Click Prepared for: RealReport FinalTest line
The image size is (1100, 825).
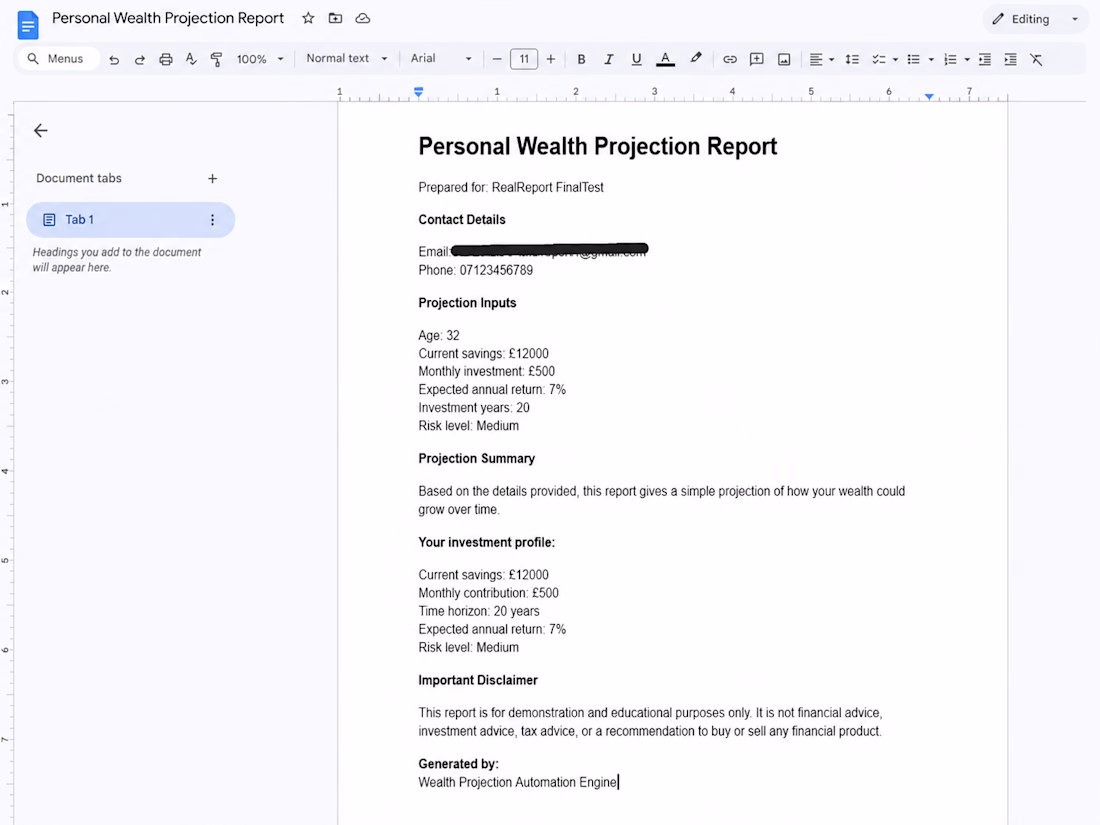[511, 187]
